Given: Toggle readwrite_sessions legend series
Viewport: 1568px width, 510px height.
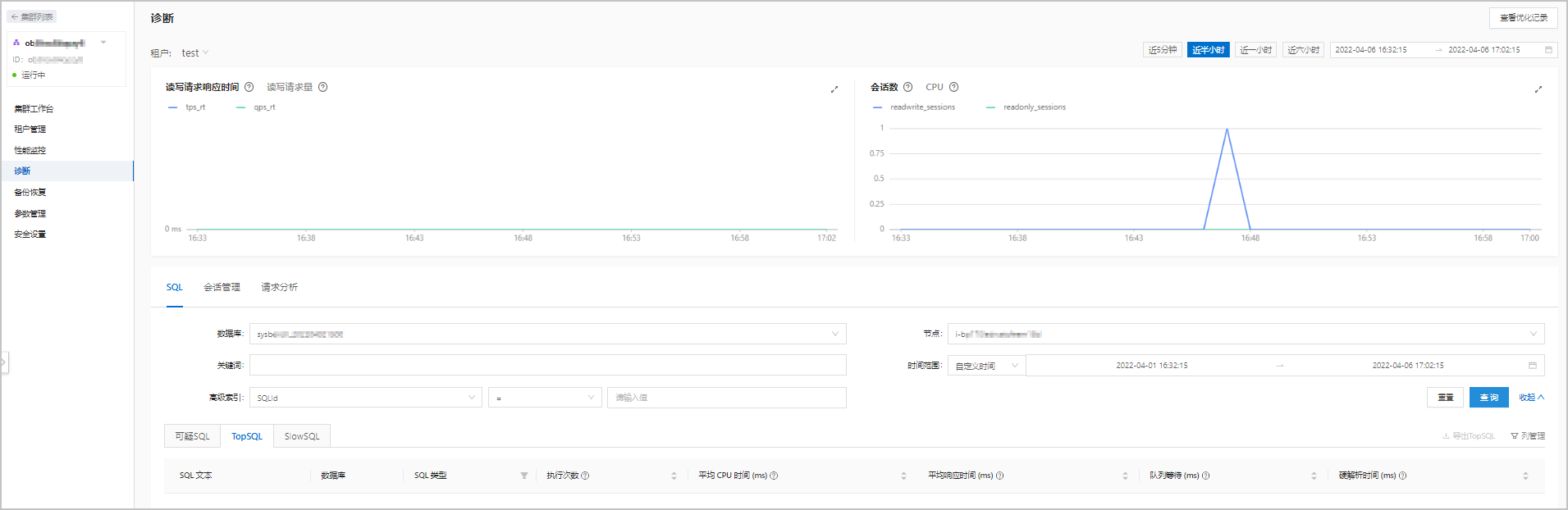Looking at the screenshot, I should pyautogui.click(x=914, y=107).
